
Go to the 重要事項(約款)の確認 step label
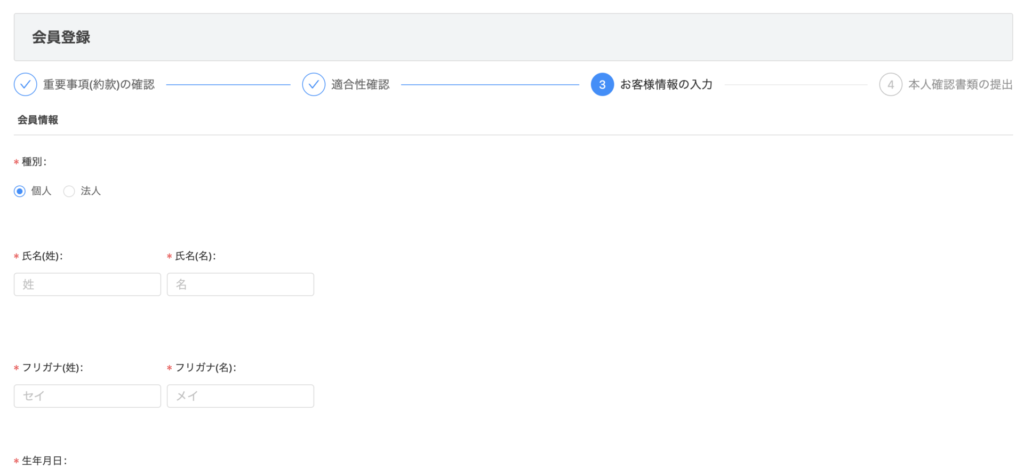pos(98,85)
